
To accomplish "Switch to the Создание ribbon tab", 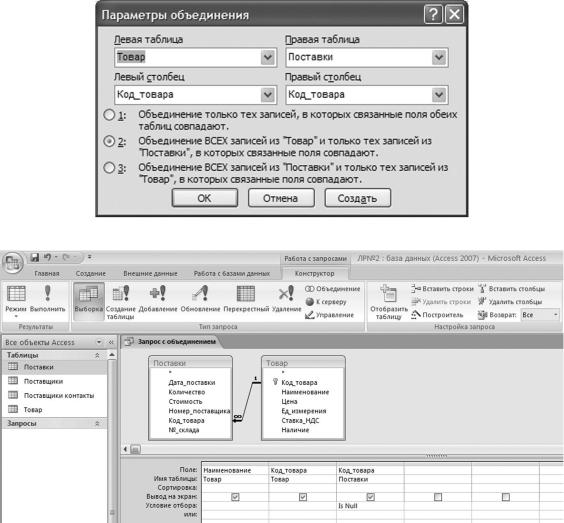I will pyautogui.click(x=91, y=273).
